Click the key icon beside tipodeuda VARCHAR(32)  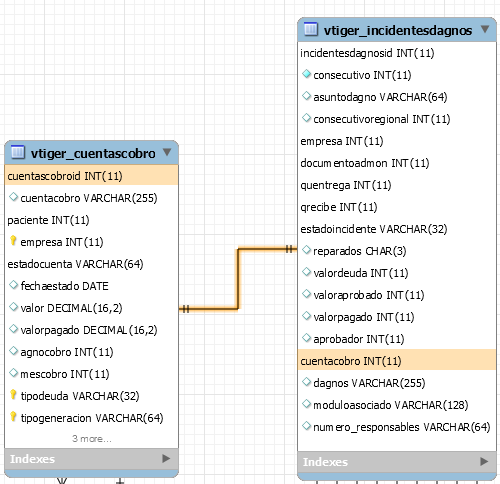pyautogui.click(x=13, y=395)
